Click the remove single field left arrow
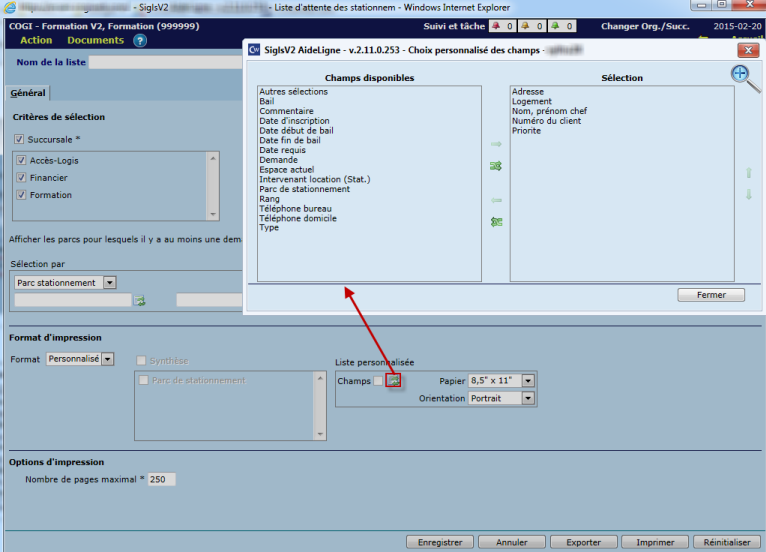Viewport: 766px width, 552px height. 496,199
